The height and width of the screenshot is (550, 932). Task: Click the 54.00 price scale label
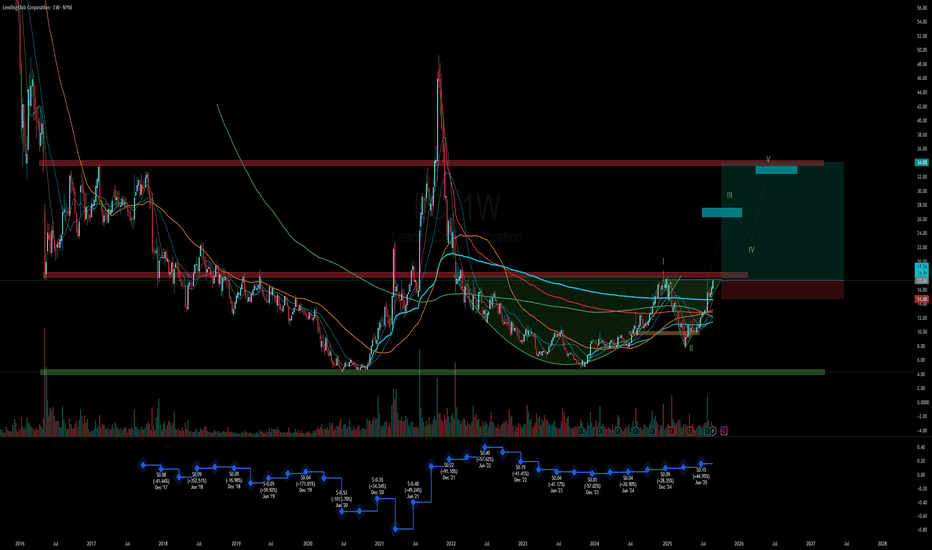click(922, 22)
